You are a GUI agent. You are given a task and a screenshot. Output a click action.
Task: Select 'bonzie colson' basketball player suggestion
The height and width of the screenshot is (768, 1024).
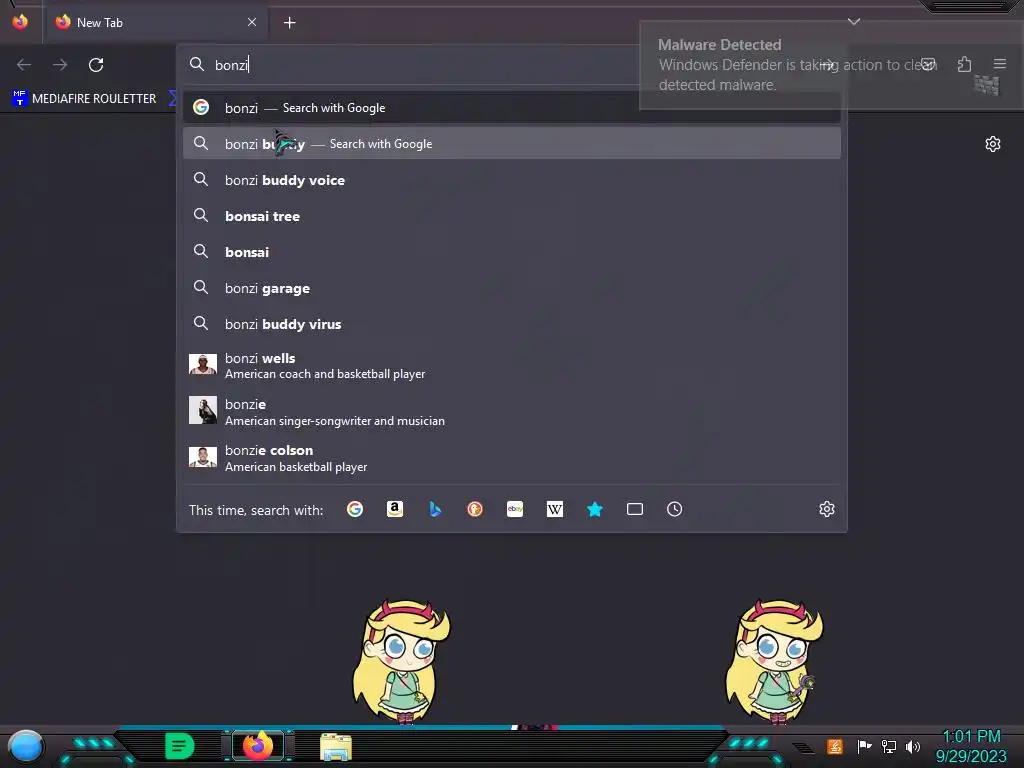pos(511,458)
